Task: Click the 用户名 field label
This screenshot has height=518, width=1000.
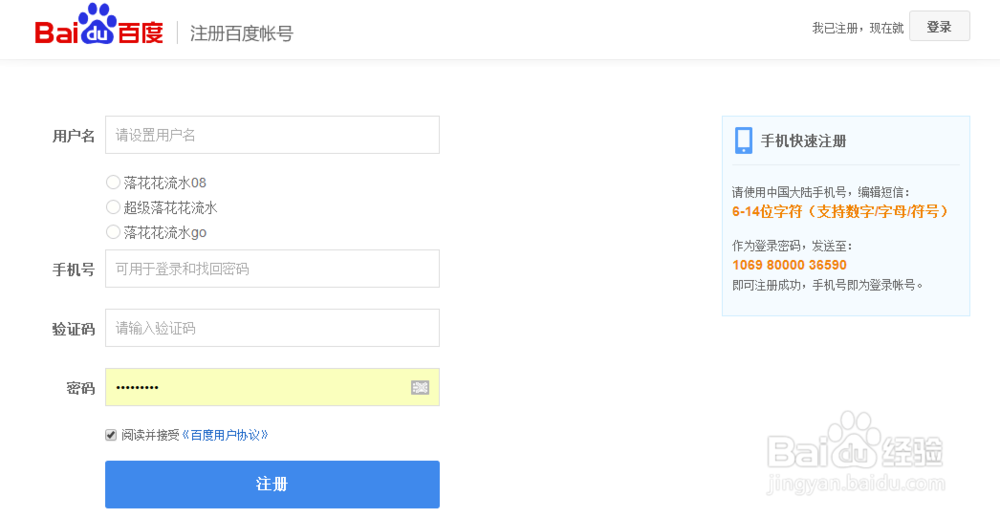Action: click(x=74, y=135)
